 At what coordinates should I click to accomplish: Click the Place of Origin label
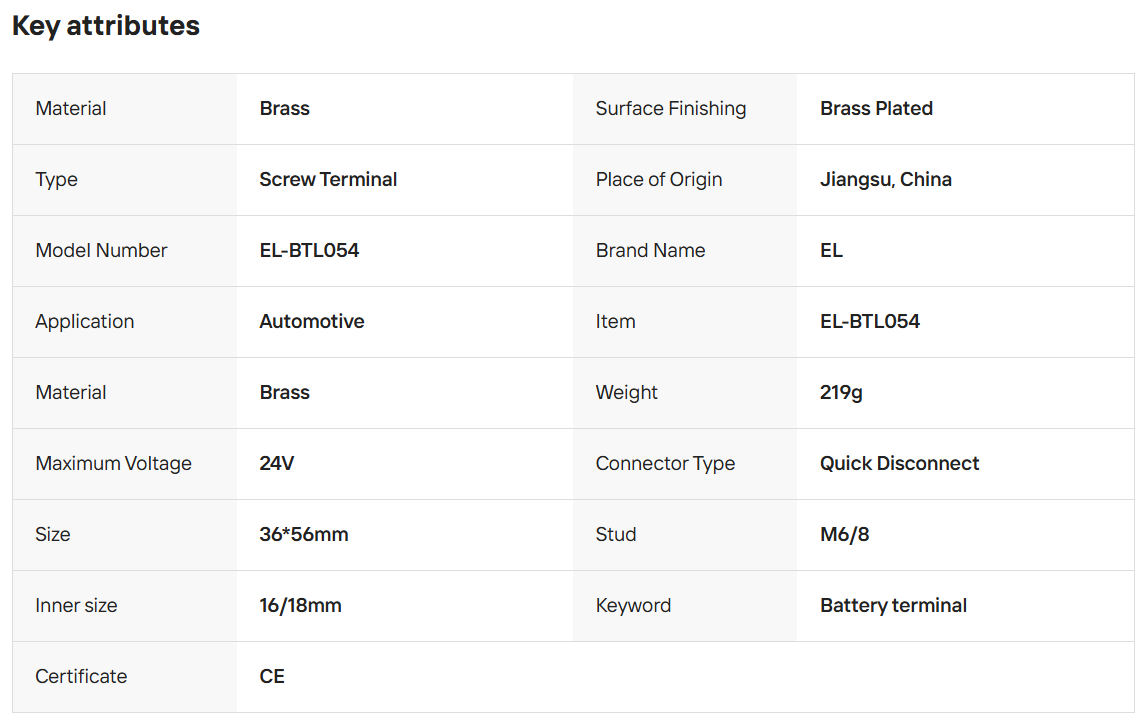click(x=658, y=180)
